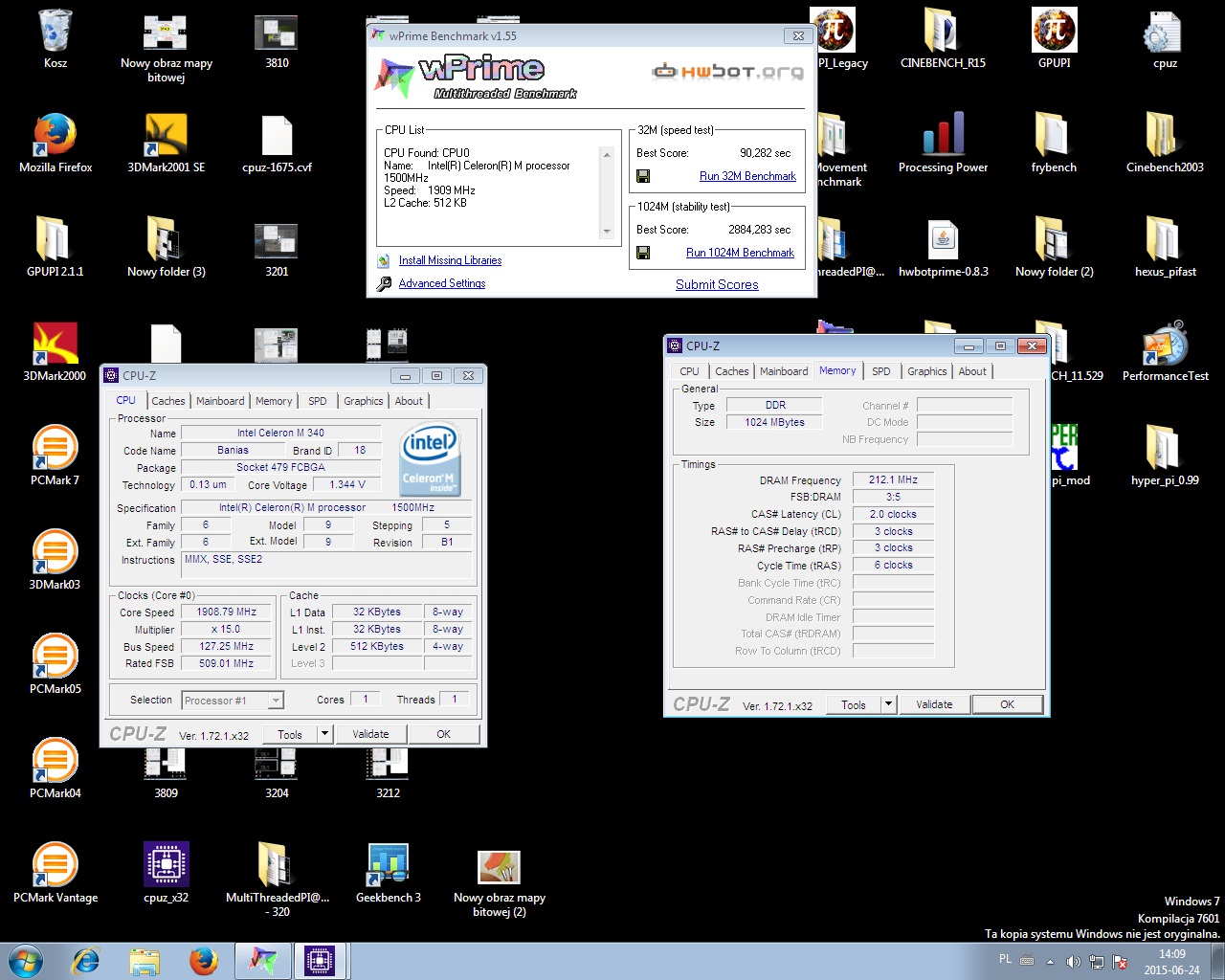Click Validate in right CPU-Z window
Image resolution: width=1225 pixels, height=980 pixels.
[x=934, y=704]
